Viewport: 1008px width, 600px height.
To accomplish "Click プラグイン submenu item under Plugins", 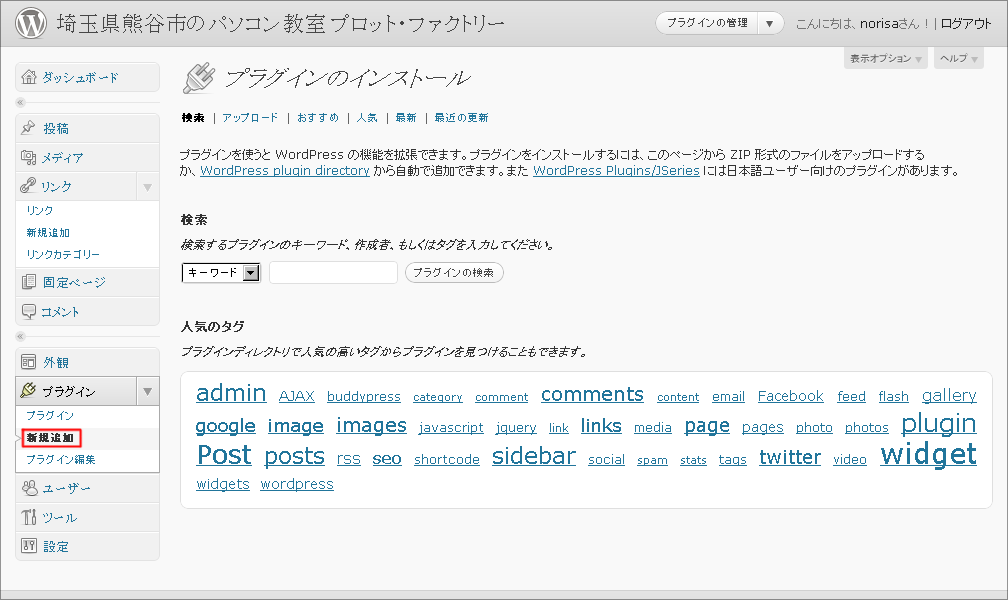I will point(50,415).
